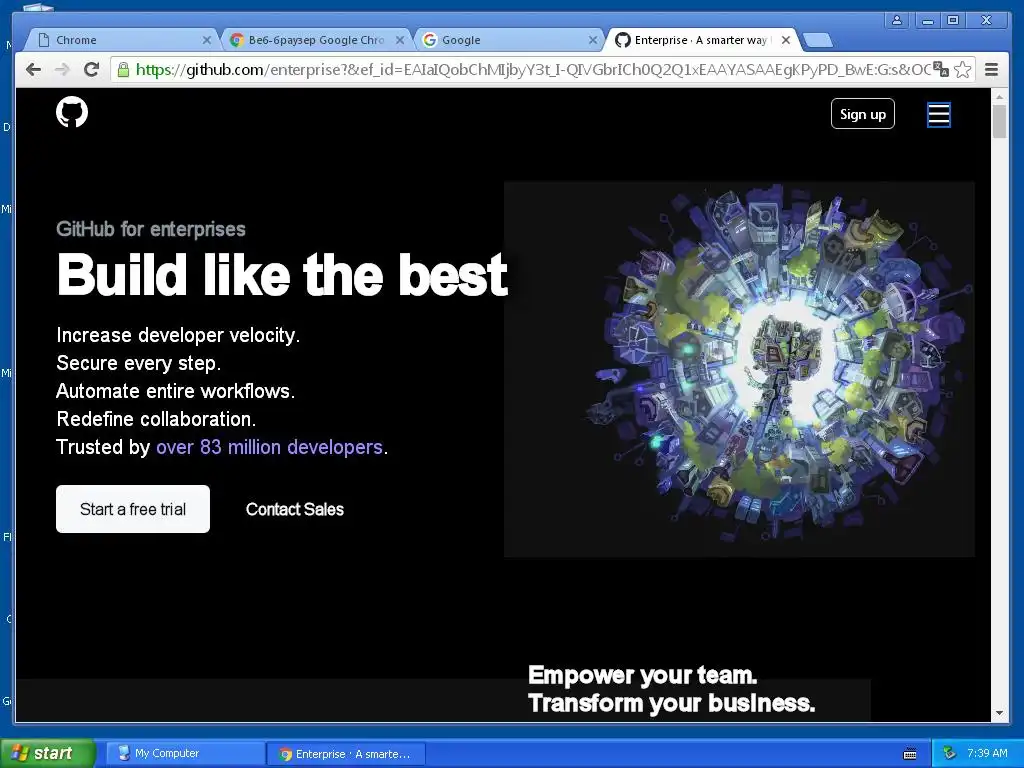This screenshot has height=768, width=1024.
Task: Click 'GitHub for enterprises' text
Action: [151, 229]
